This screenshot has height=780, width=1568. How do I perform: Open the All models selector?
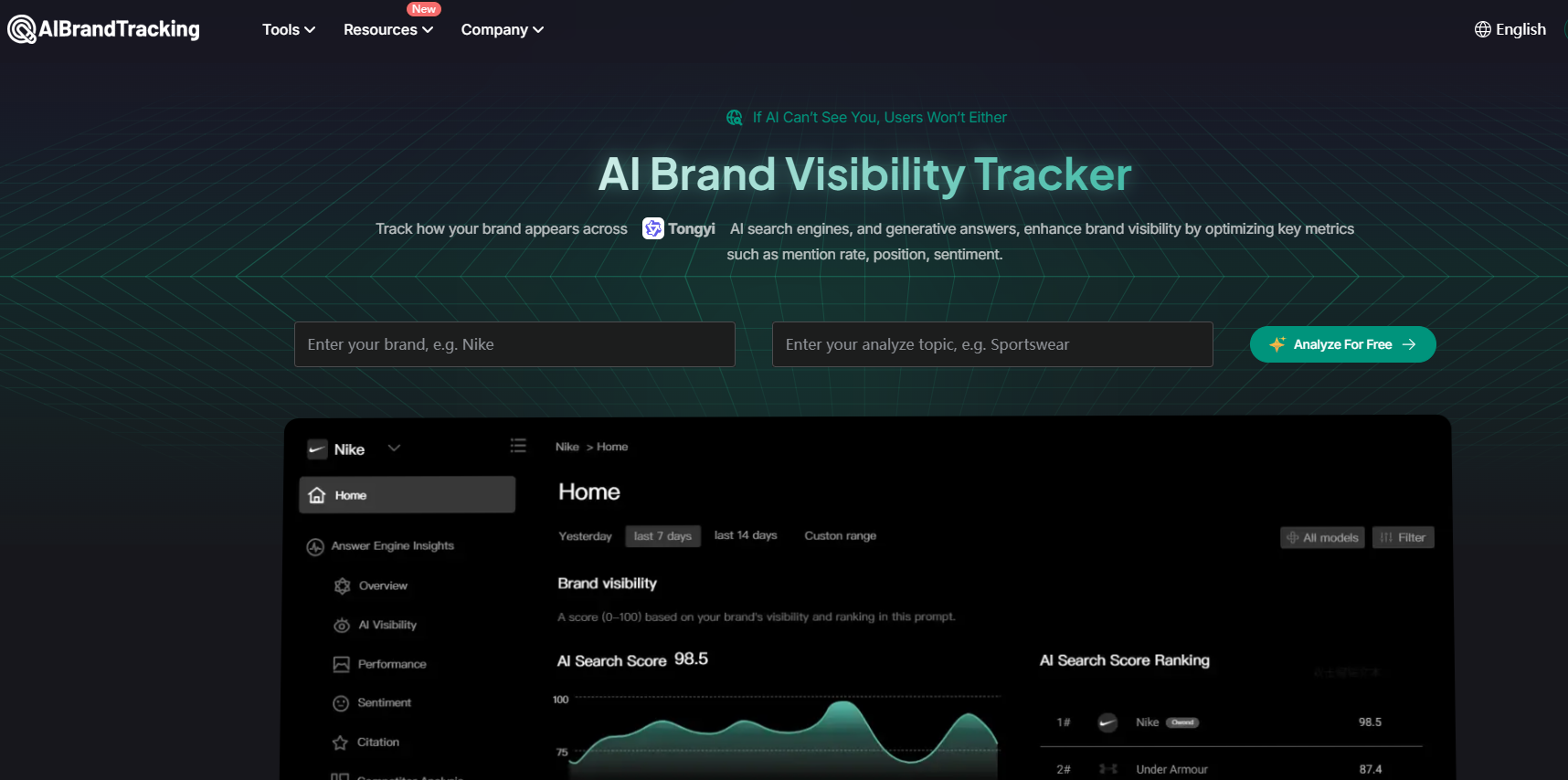1322,537
